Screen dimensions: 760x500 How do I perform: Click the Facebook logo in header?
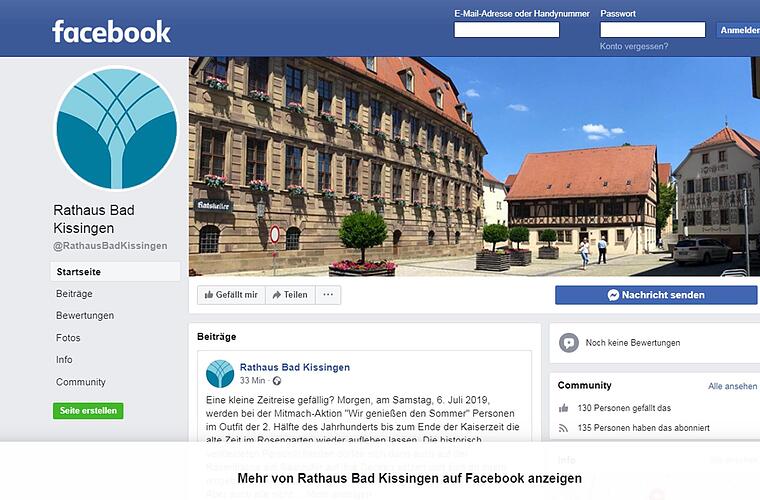(111, 32)
